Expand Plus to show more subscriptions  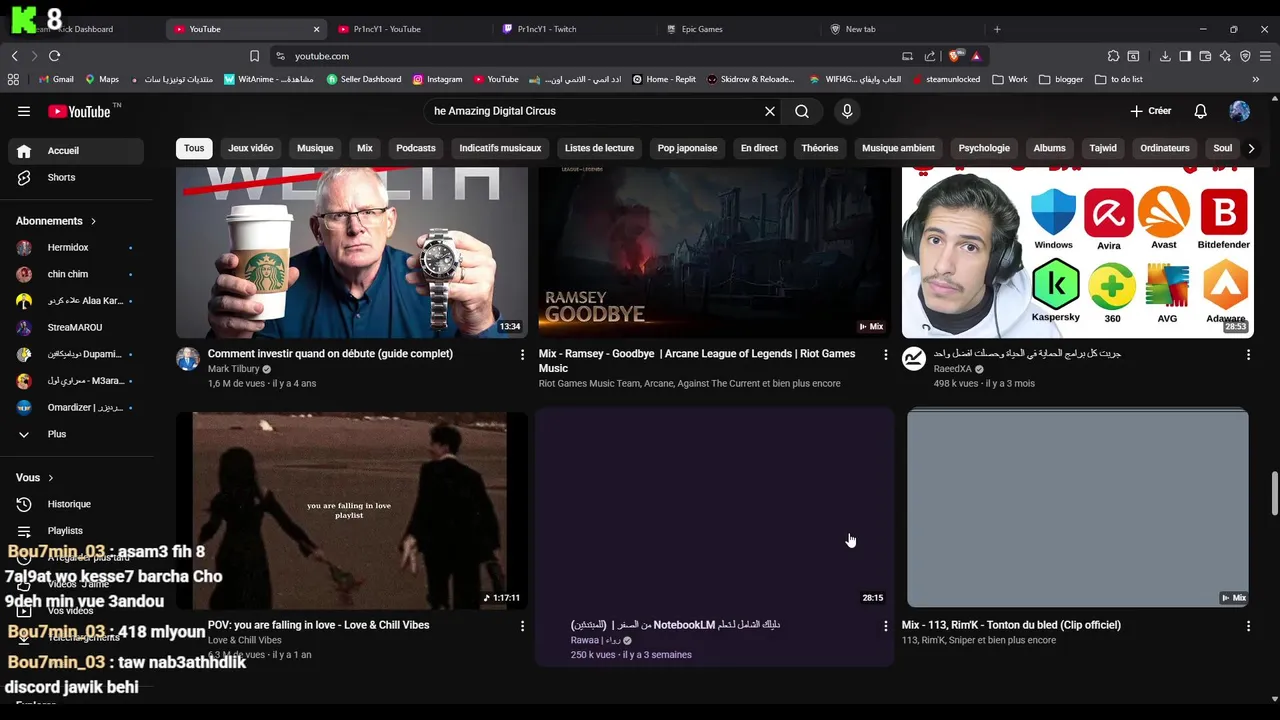coord(76,434)
